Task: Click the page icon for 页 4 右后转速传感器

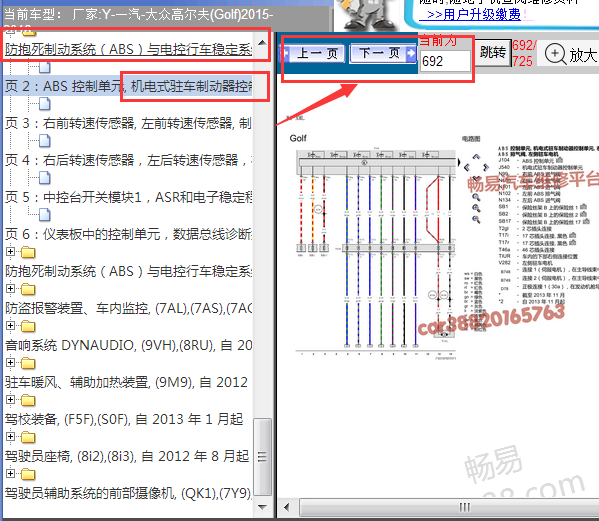Action: click(45, 141)
